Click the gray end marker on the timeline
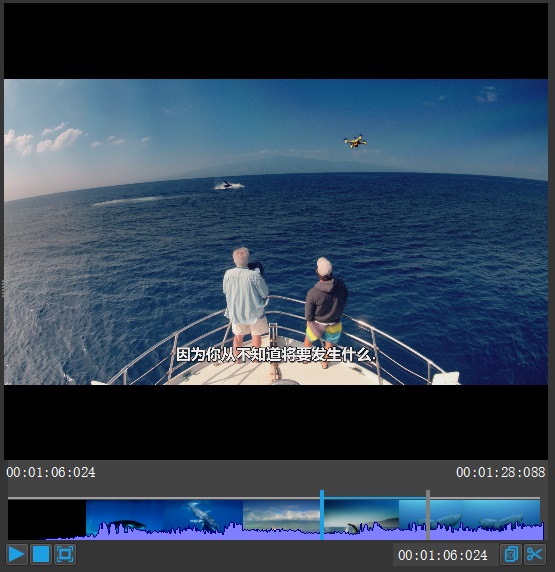The height and width of the screenshot is (572, 555). [x=428, y=515]
